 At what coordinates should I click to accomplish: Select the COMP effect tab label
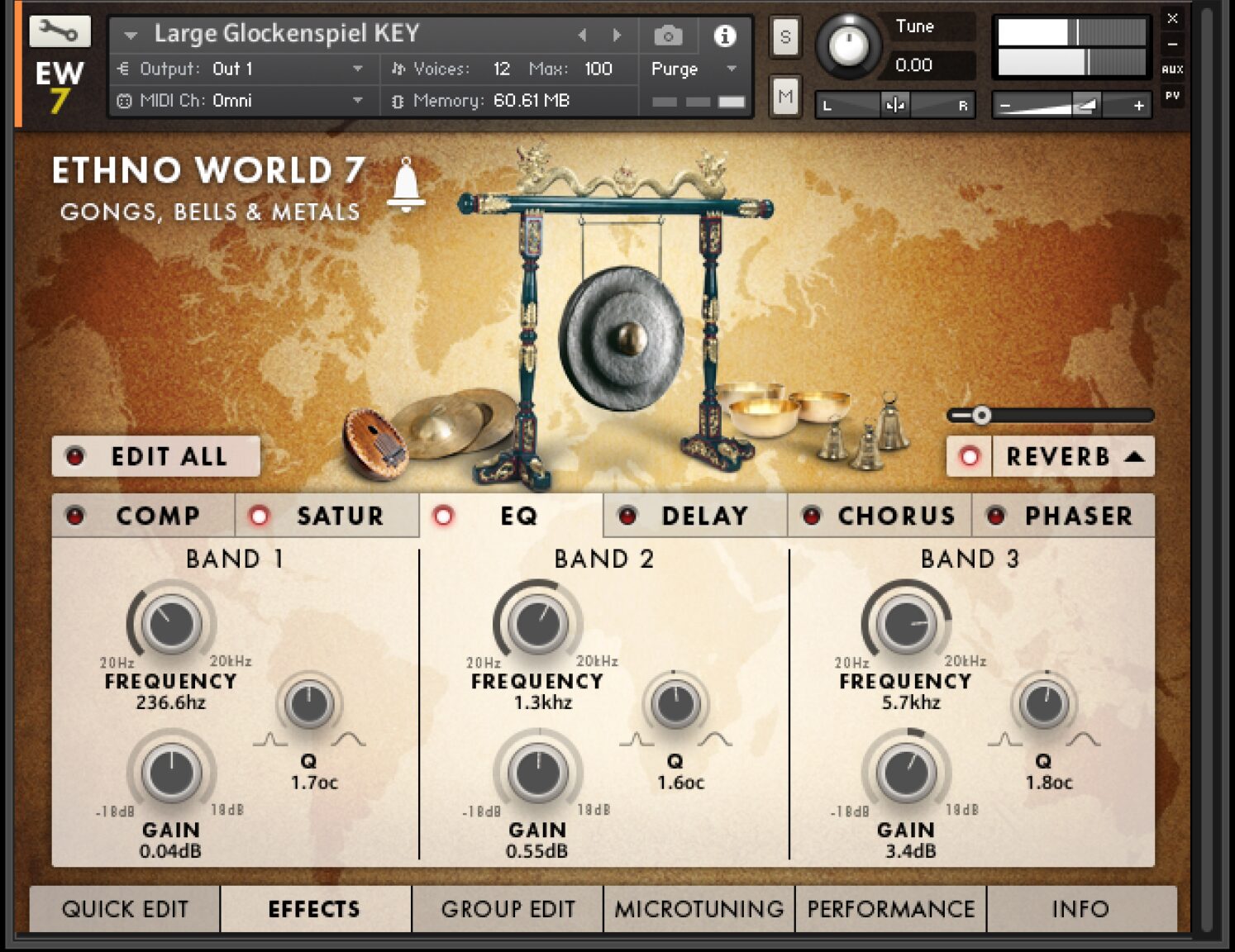point(158,516)
